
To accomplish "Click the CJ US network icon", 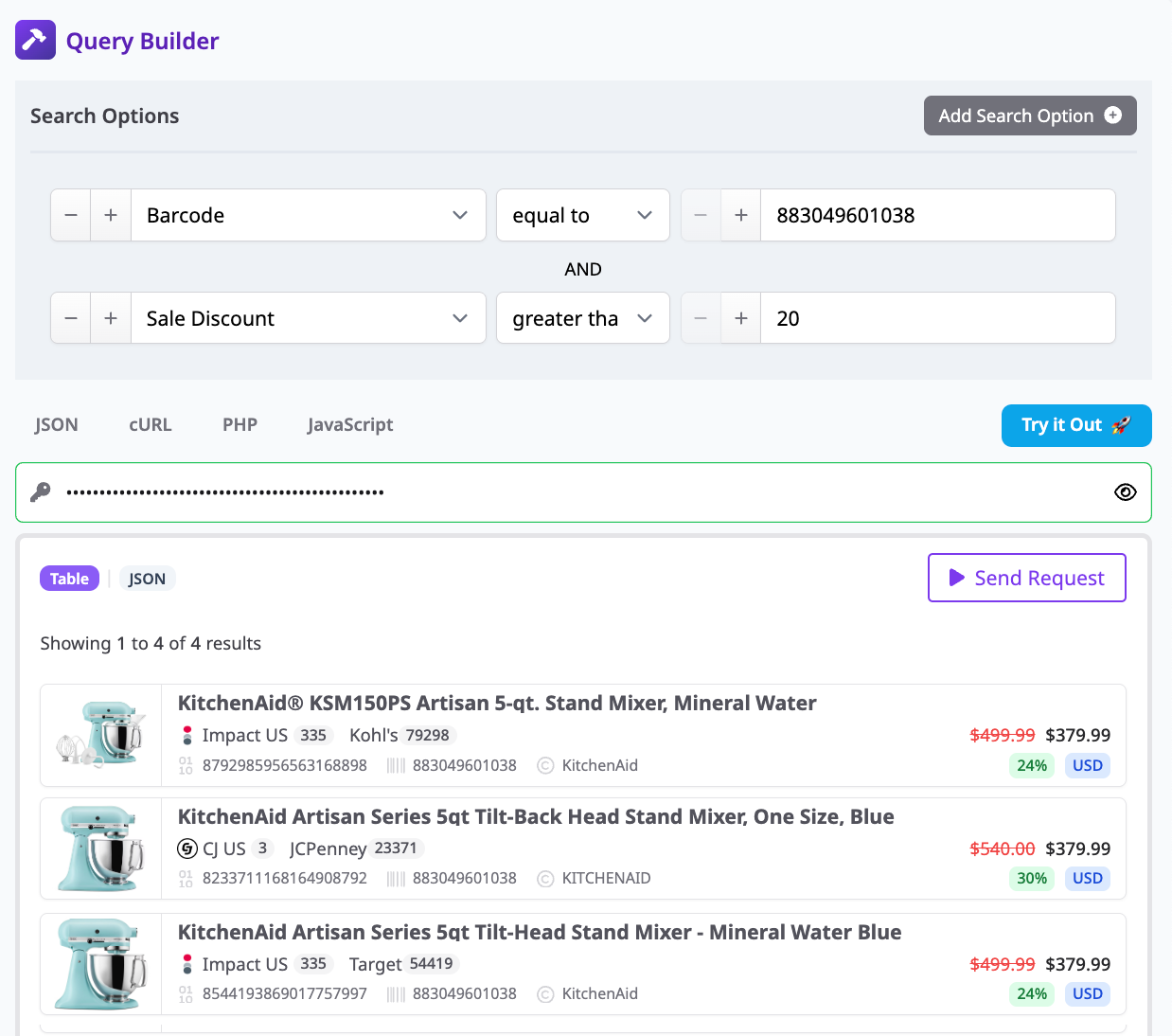I will coord(187,848).
